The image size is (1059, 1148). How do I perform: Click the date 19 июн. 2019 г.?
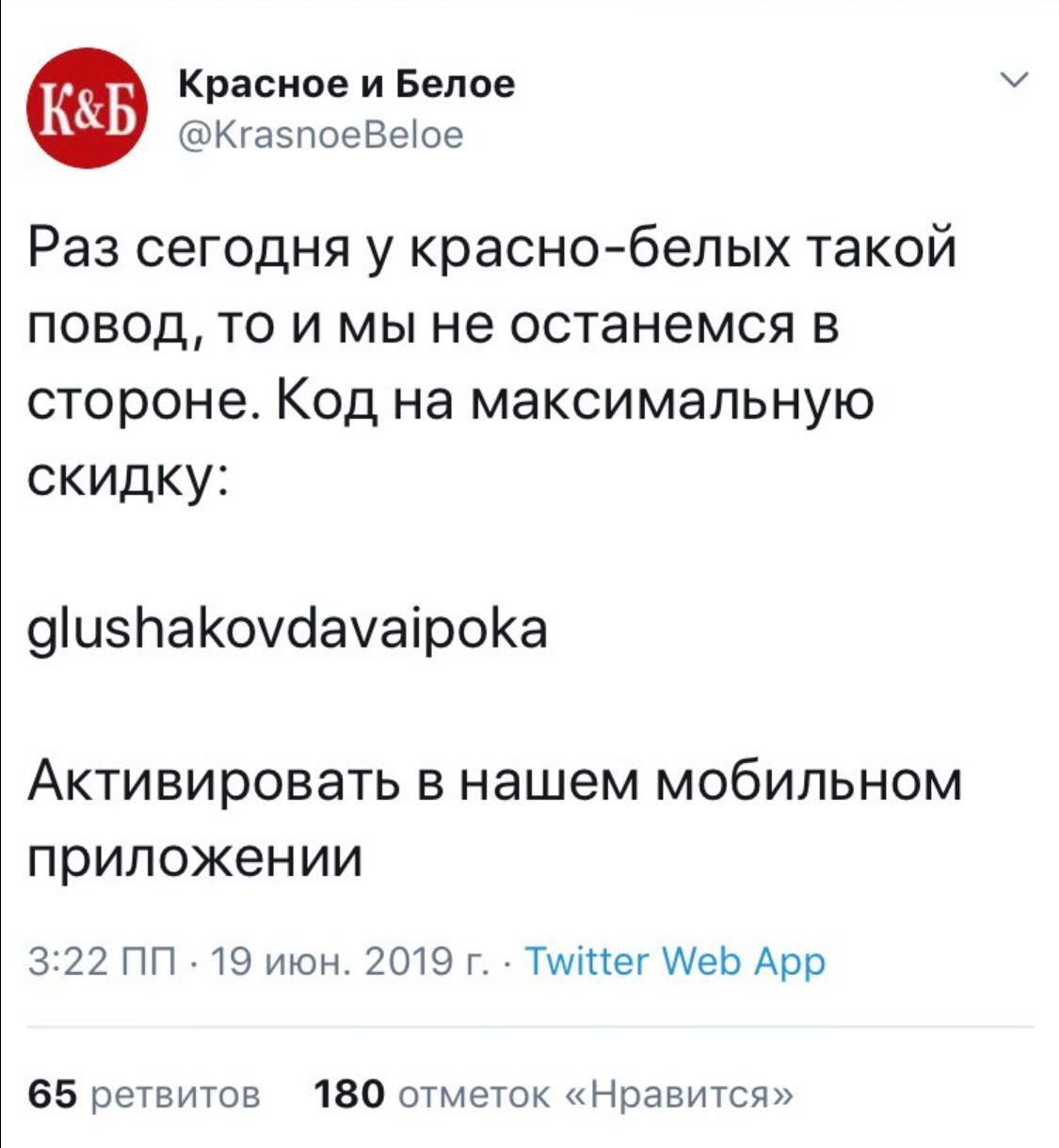348,962
